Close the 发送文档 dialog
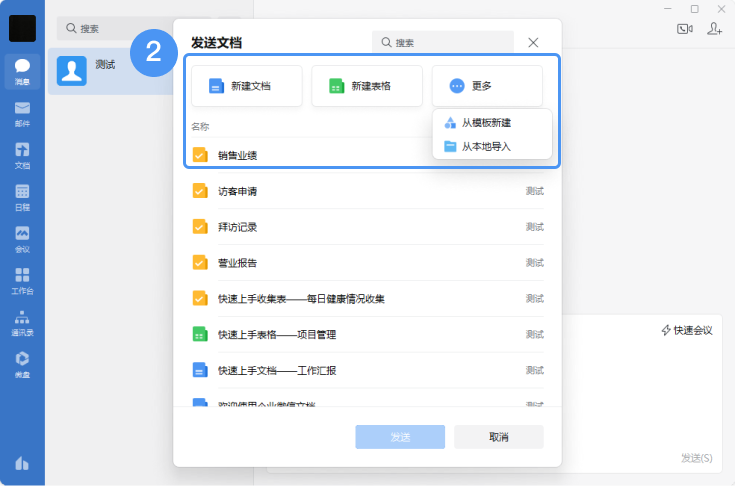The image size is (735, 486). tap(533, 42)
